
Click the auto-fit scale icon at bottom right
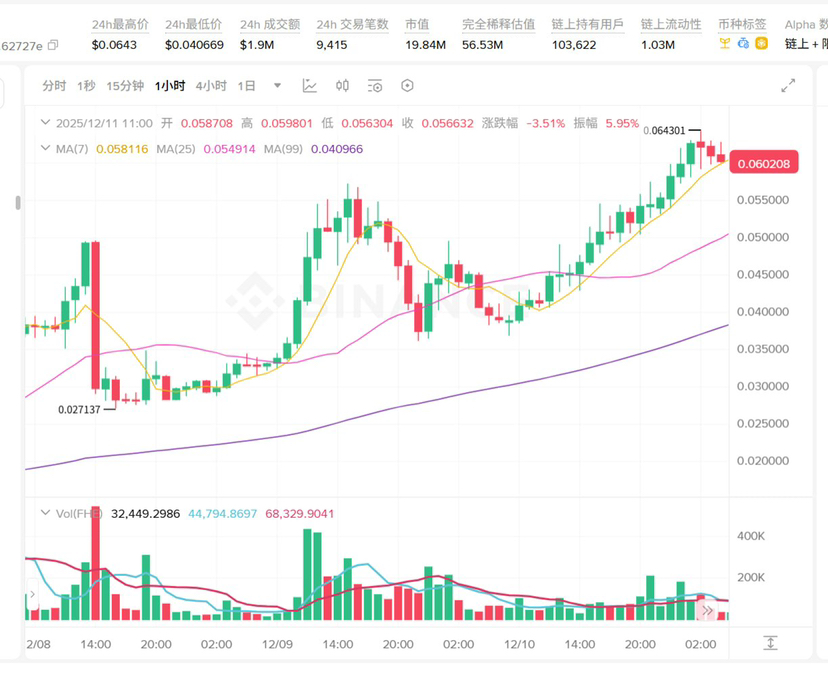770,642
